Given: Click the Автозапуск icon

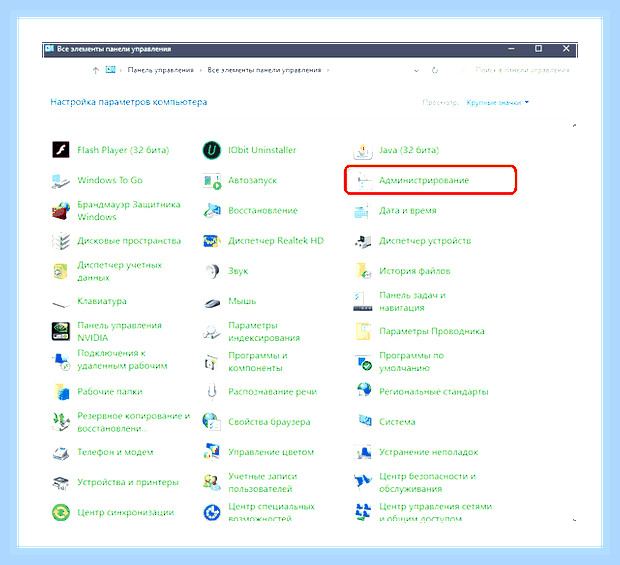Looking at the screenshot, I should point(212,181).
